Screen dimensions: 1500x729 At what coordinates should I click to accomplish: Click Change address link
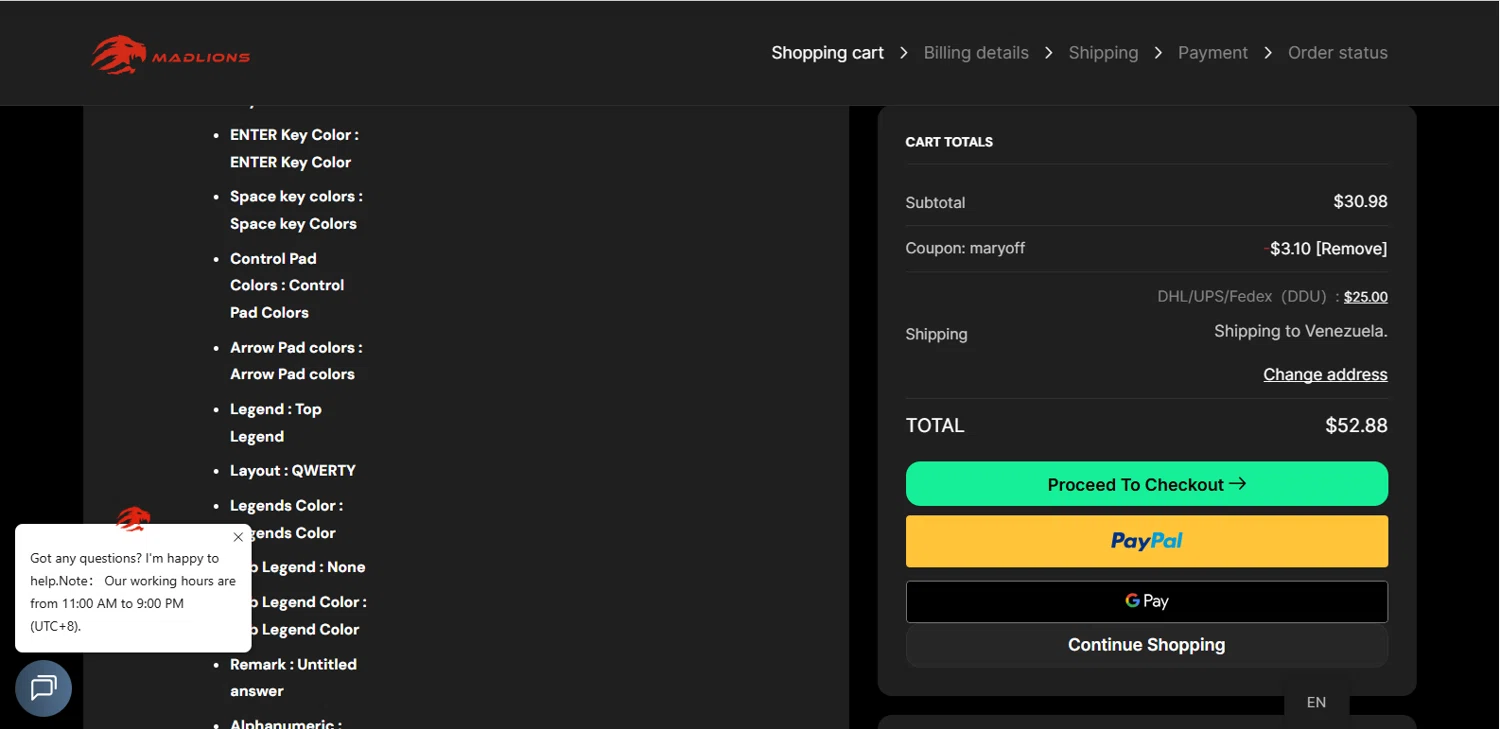(x=1325, y=375)
